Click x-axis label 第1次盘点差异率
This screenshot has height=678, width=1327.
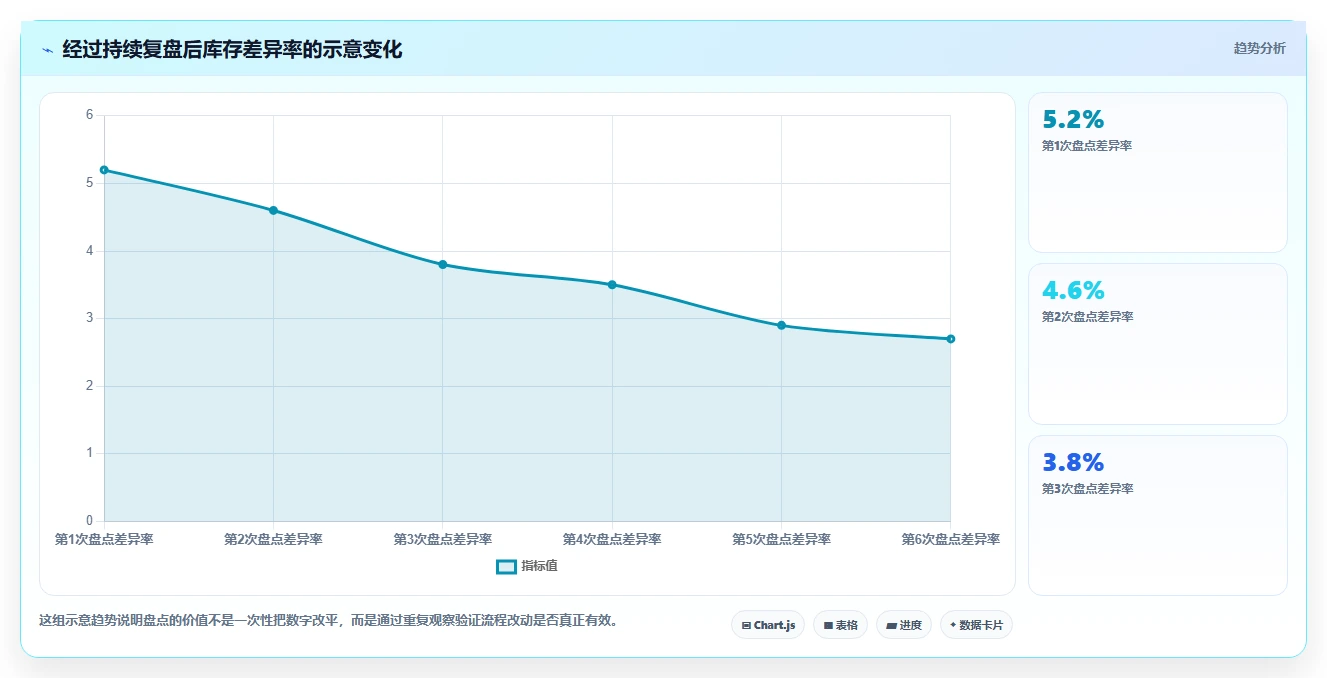[104, 539]
